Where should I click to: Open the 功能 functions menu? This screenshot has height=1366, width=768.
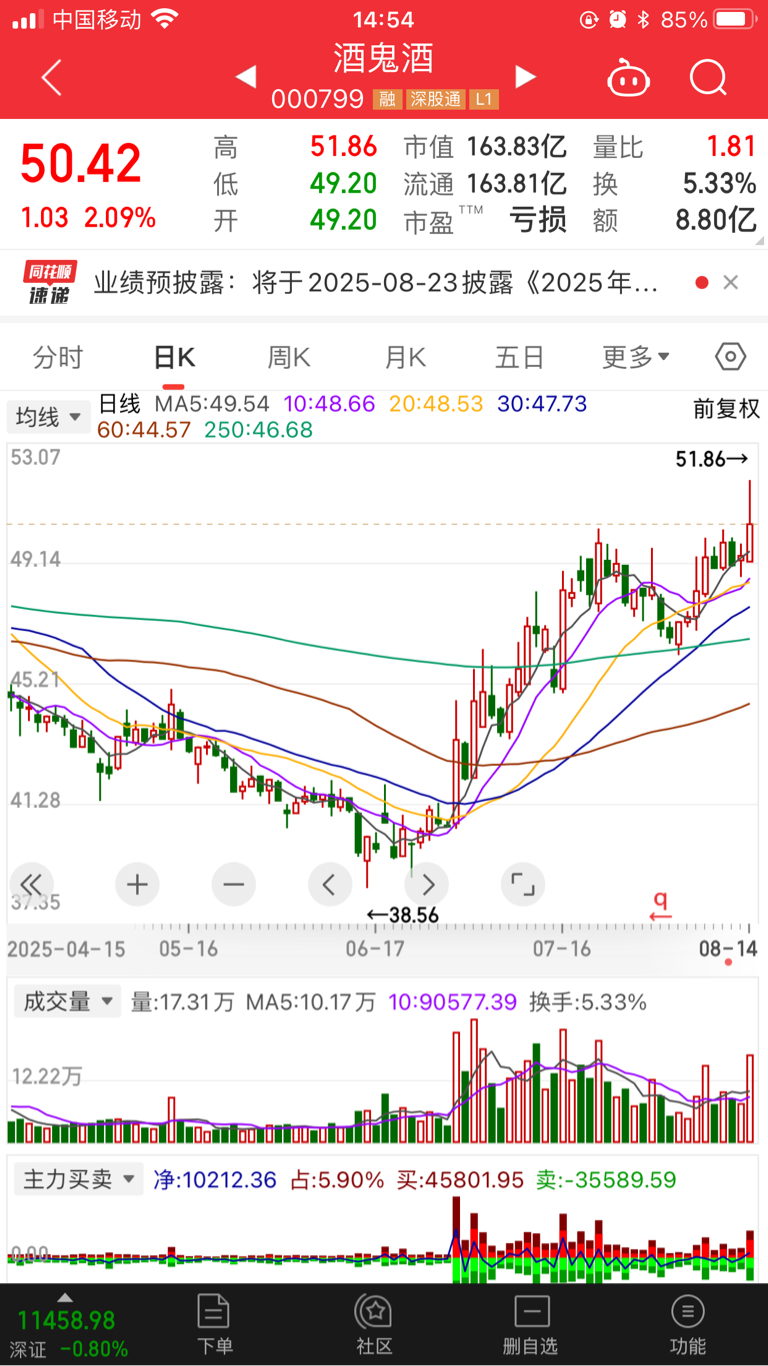click(687, 1324)
